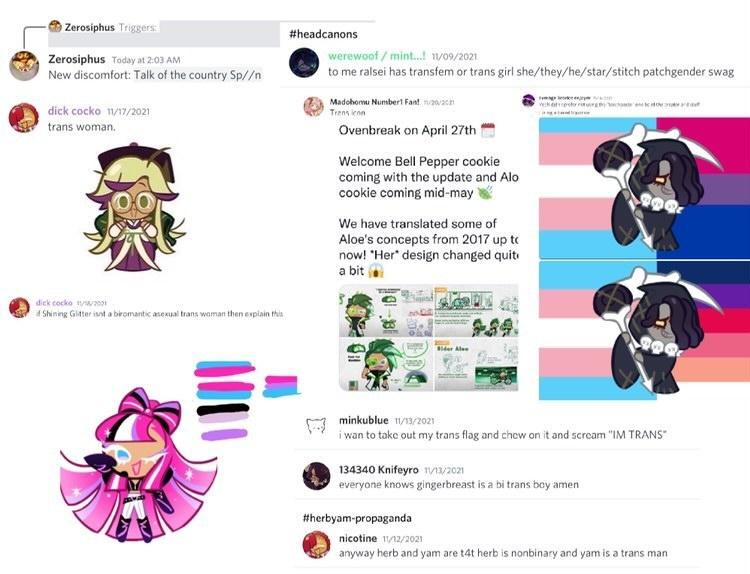Open the glasses cookie character image

[134, 207]
